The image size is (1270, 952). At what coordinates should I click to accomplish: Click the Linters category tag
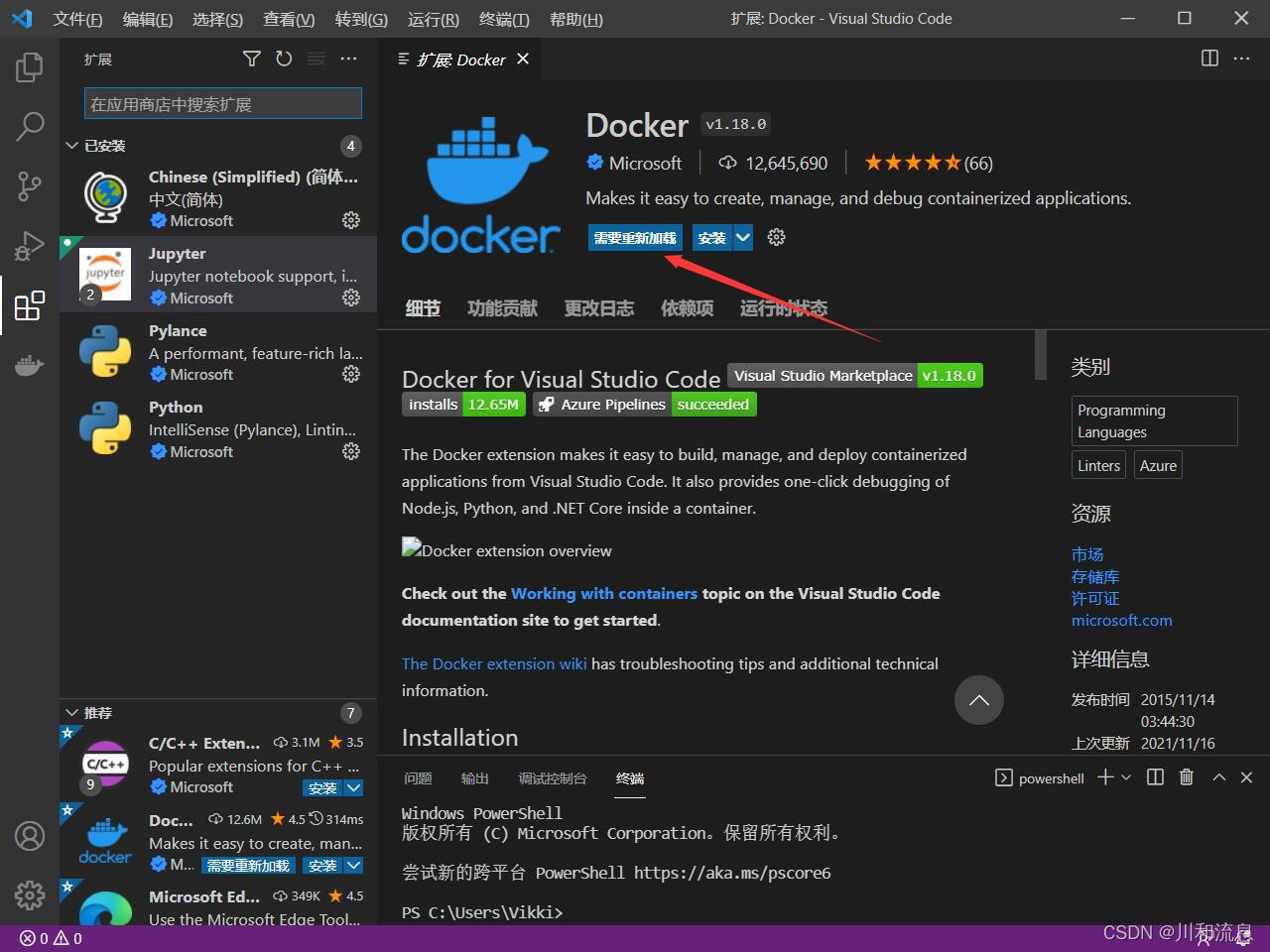pyautogui.click(x=1098, y=465)
